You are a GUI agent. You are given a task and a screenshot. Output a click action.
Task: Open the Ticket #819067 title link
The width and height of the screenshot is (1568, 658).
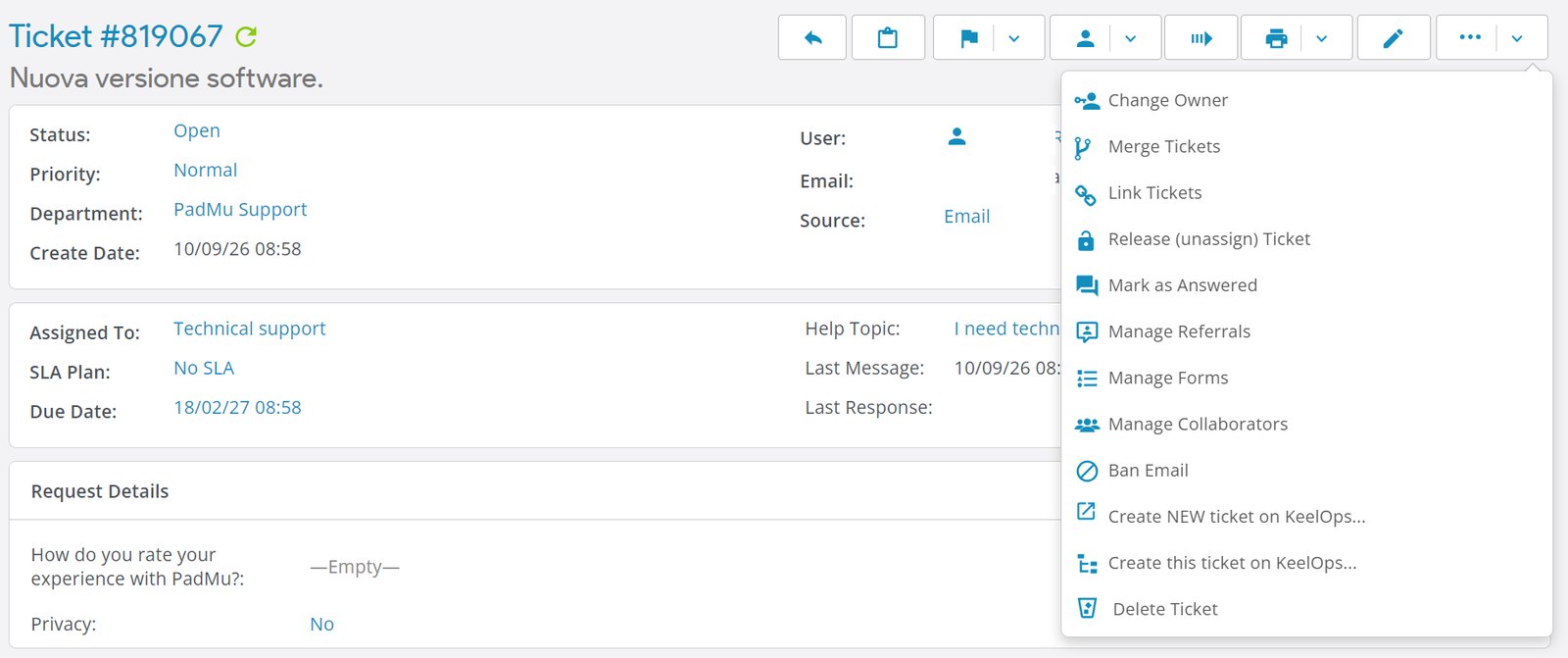(x=116, y=36)
